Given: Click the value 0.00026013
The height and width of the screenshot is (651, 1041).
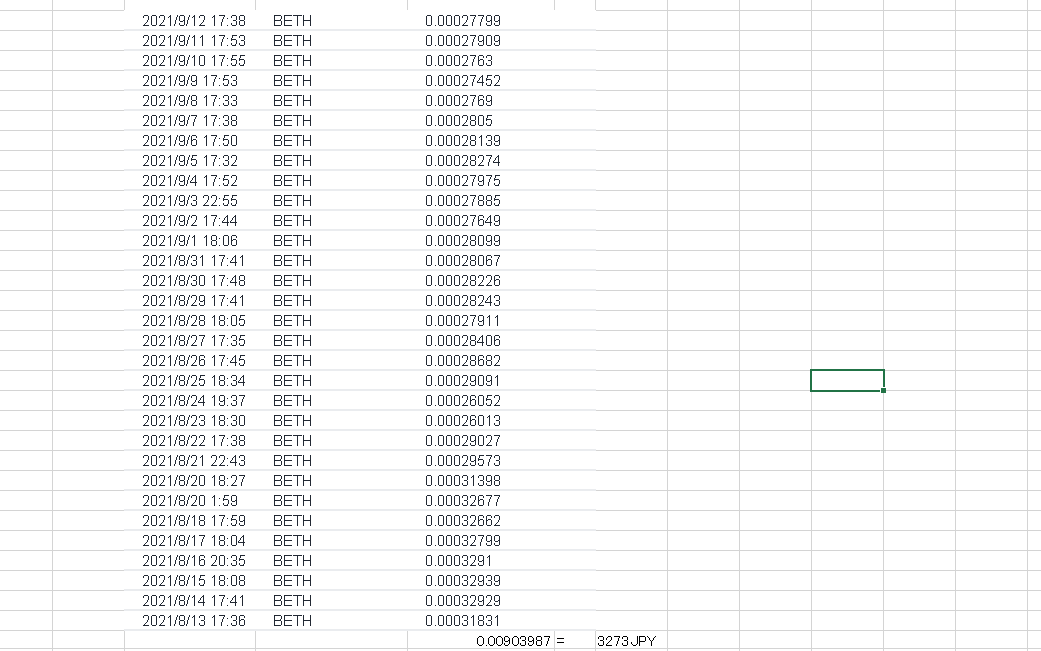Looking at the screenshot, I should click(463, 421).
